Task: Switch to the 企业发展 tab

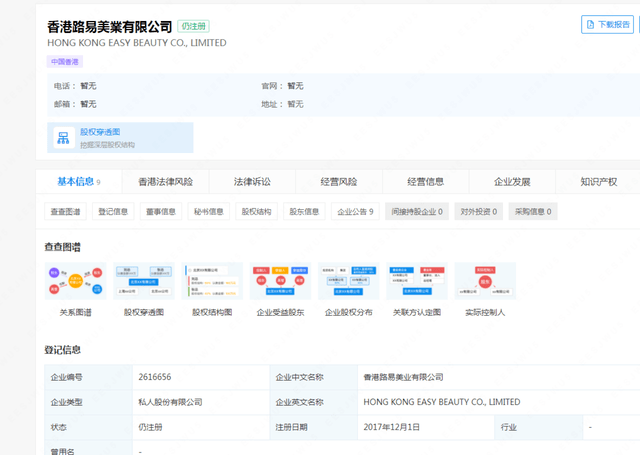Action: (x=512, y=182)
